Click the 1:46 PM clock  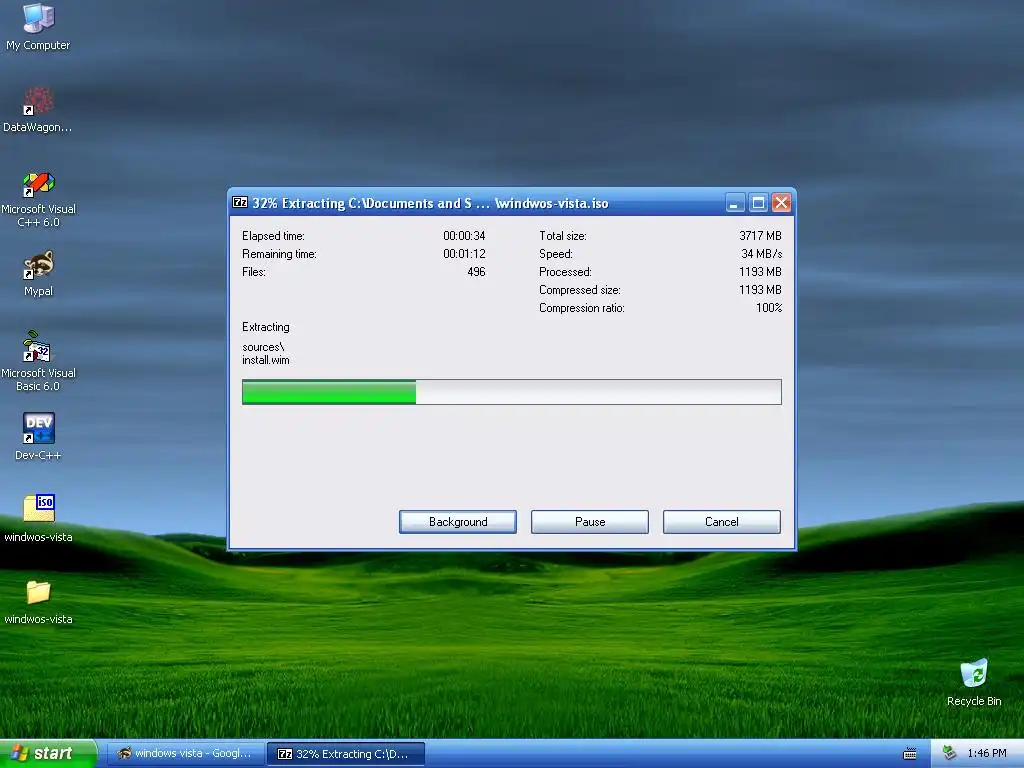click(987, 753)
